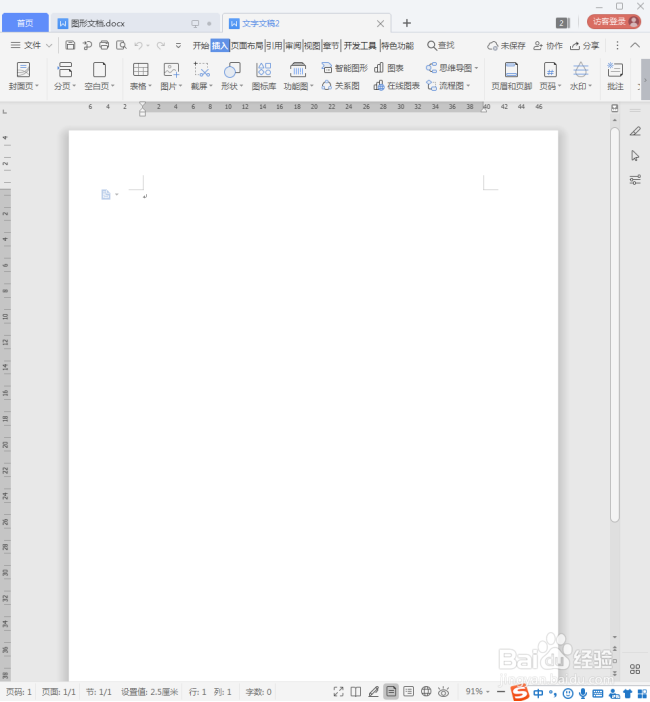Viewport: 650px width, 702px height.
Task: Open the 页面布局 ribbon tab
Action: (247, 46)
